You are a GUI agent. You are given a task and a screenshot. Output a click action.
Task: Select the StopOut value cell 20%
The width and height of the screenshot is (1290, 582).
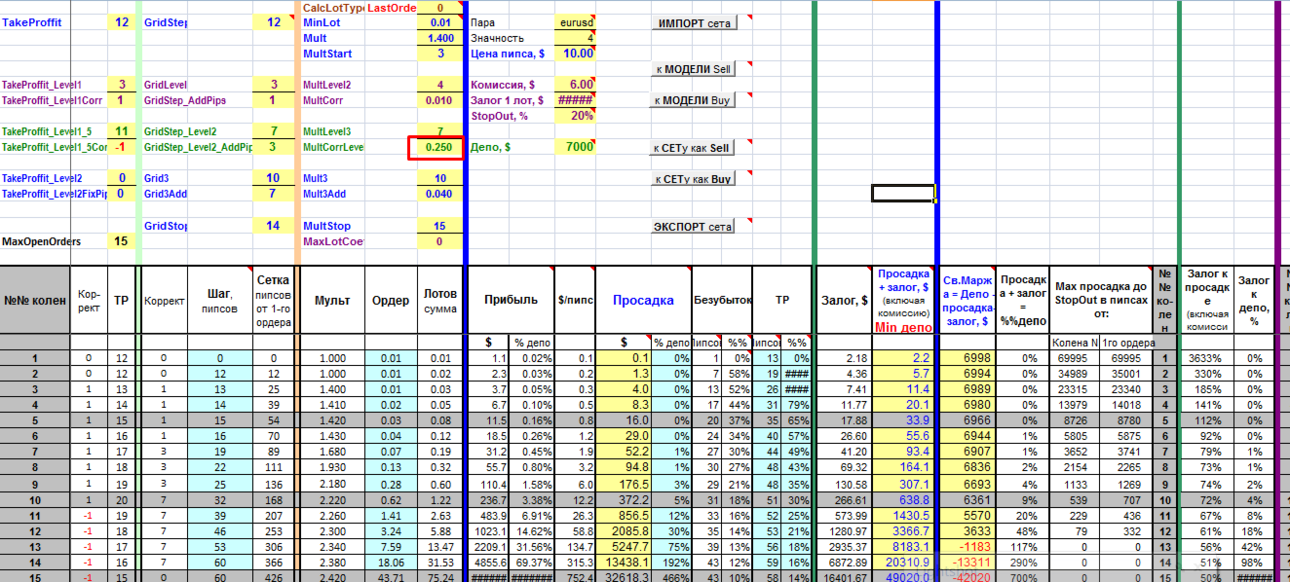pos(577,115)
